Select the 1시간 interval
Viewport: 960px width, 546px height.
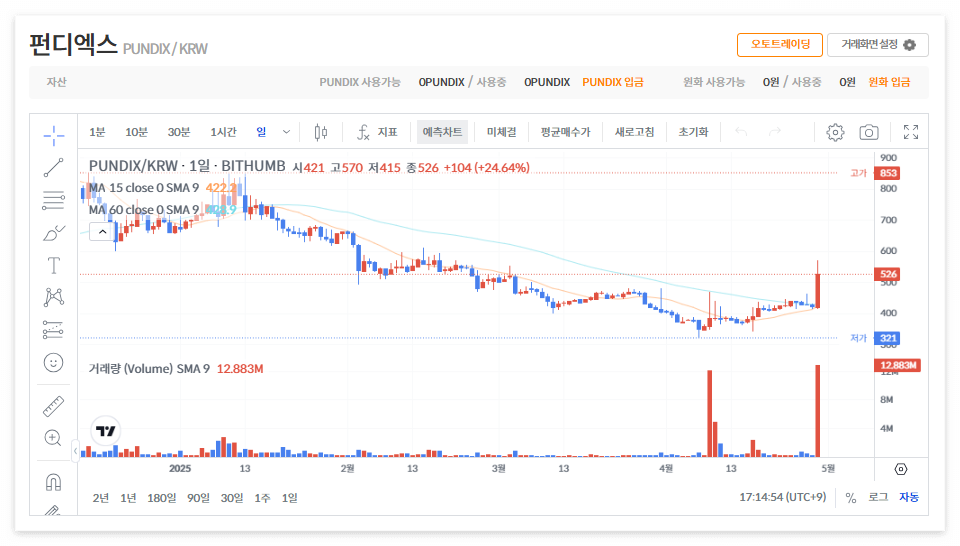pyautogui.click(x=223, y=132)
